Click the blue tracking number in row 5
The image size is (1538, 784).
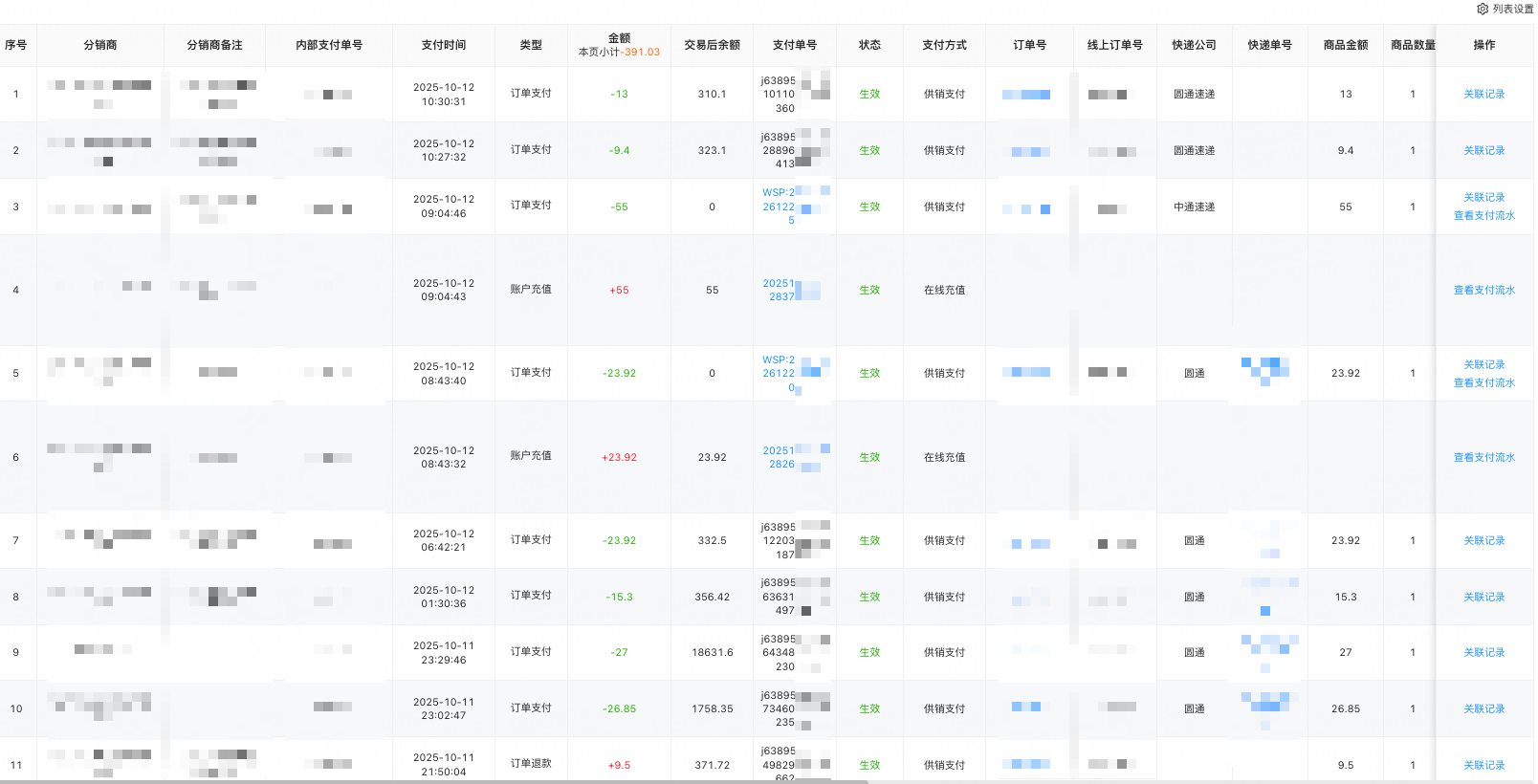tap(1266, 370)
